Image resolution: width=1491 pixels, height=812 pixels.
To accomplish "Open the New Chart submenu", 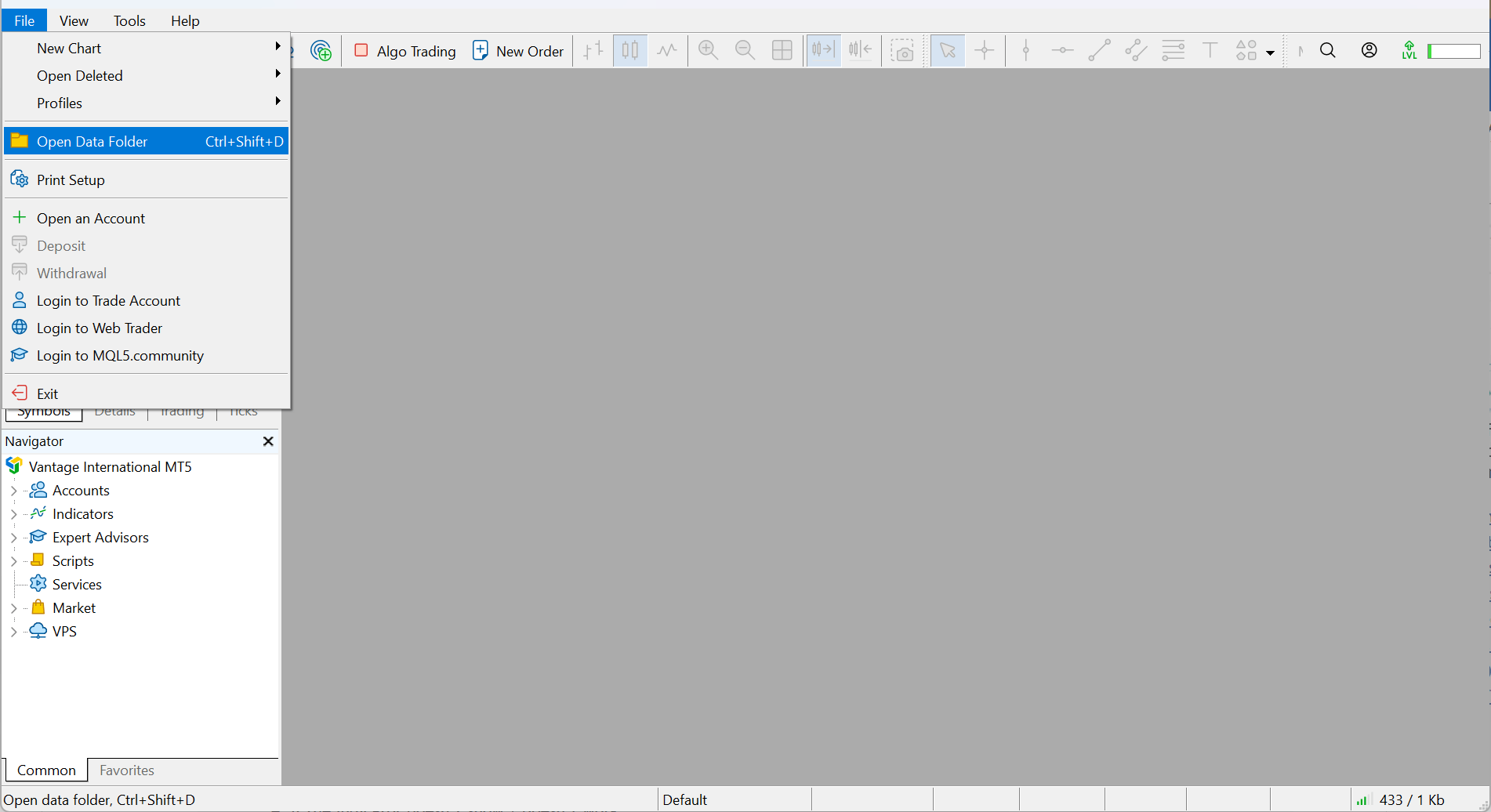I will coord(147,49).
